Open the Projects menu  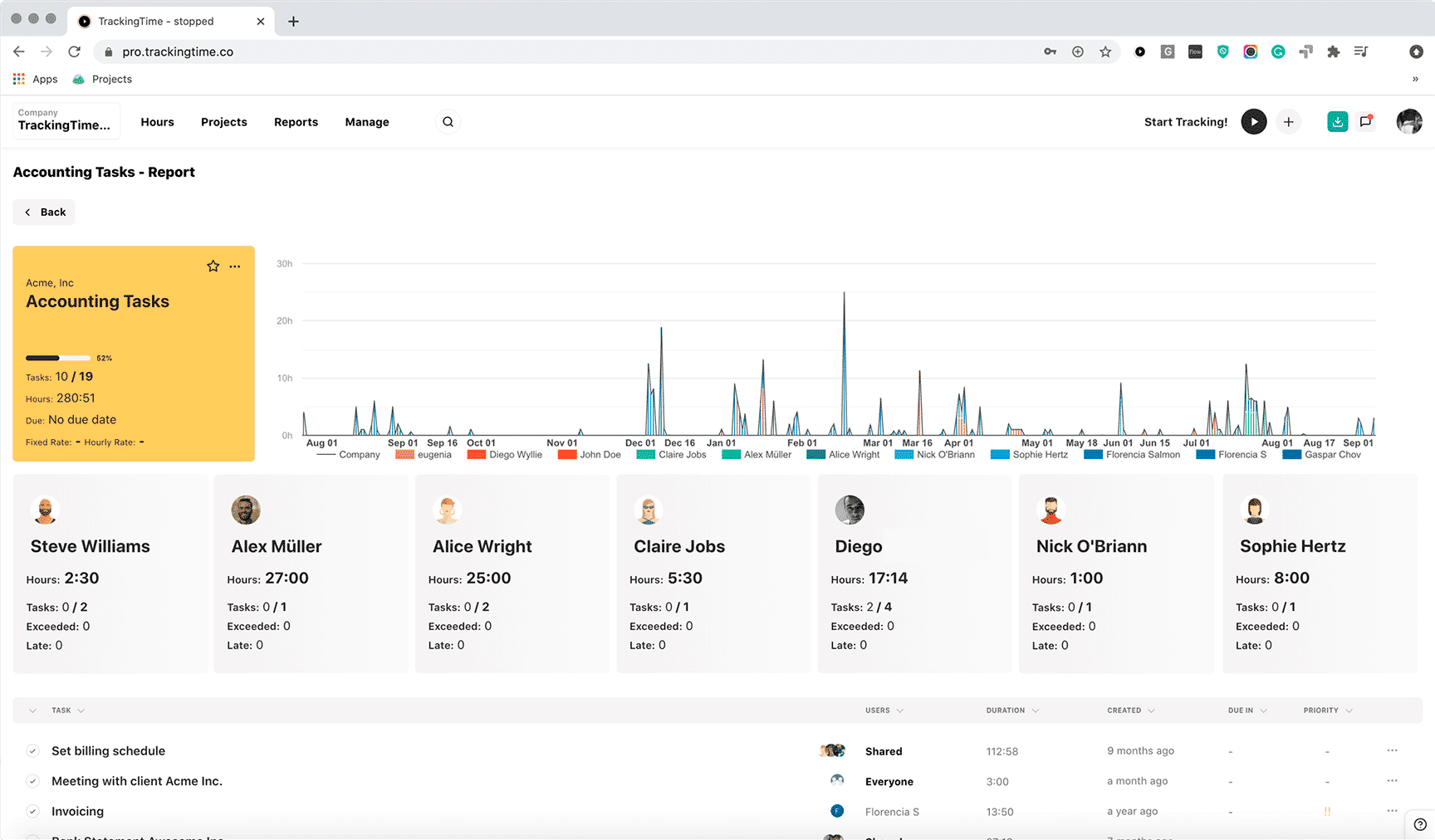tap(224, 122)
